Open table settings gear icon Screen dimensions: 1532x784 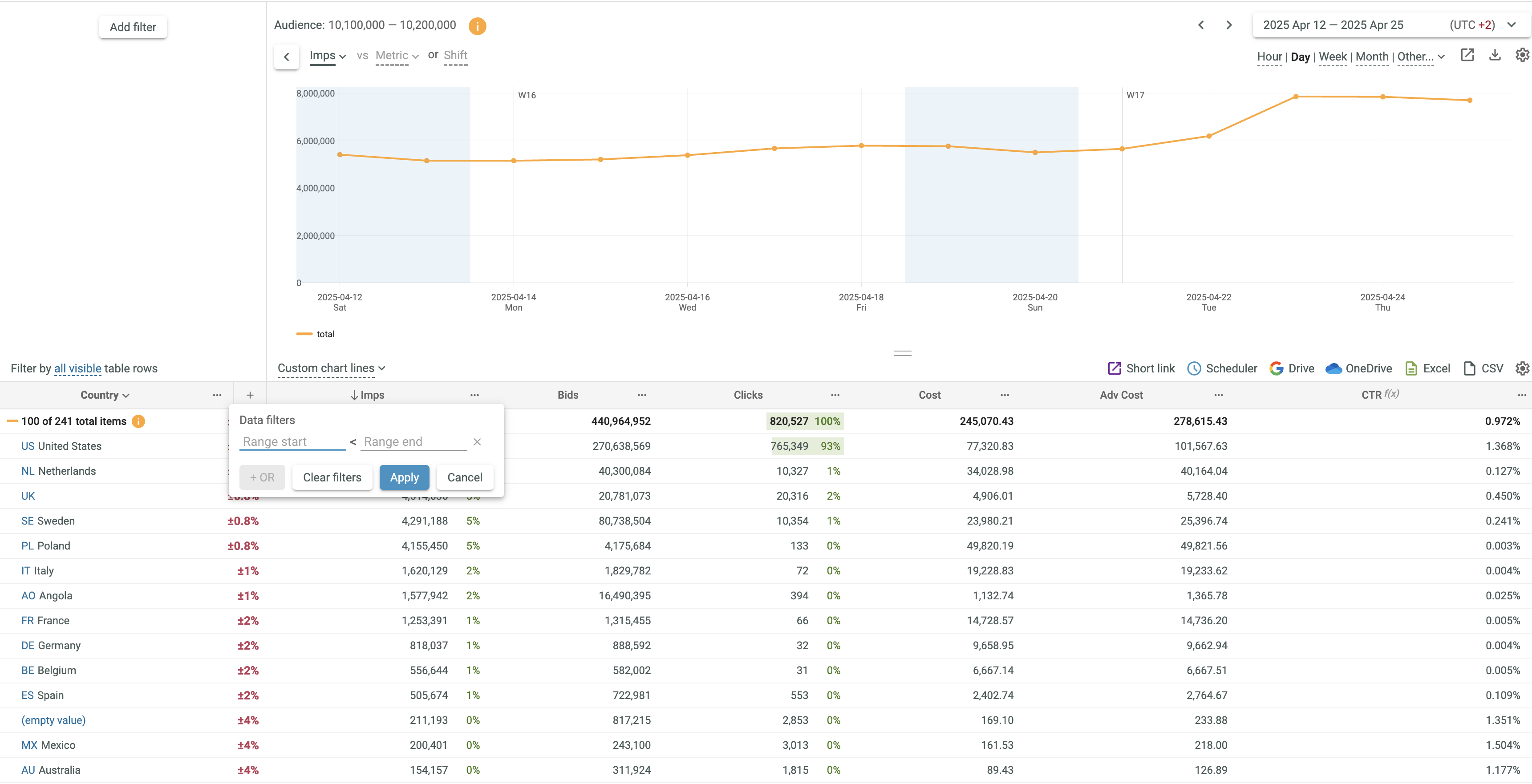point(1522,368)
